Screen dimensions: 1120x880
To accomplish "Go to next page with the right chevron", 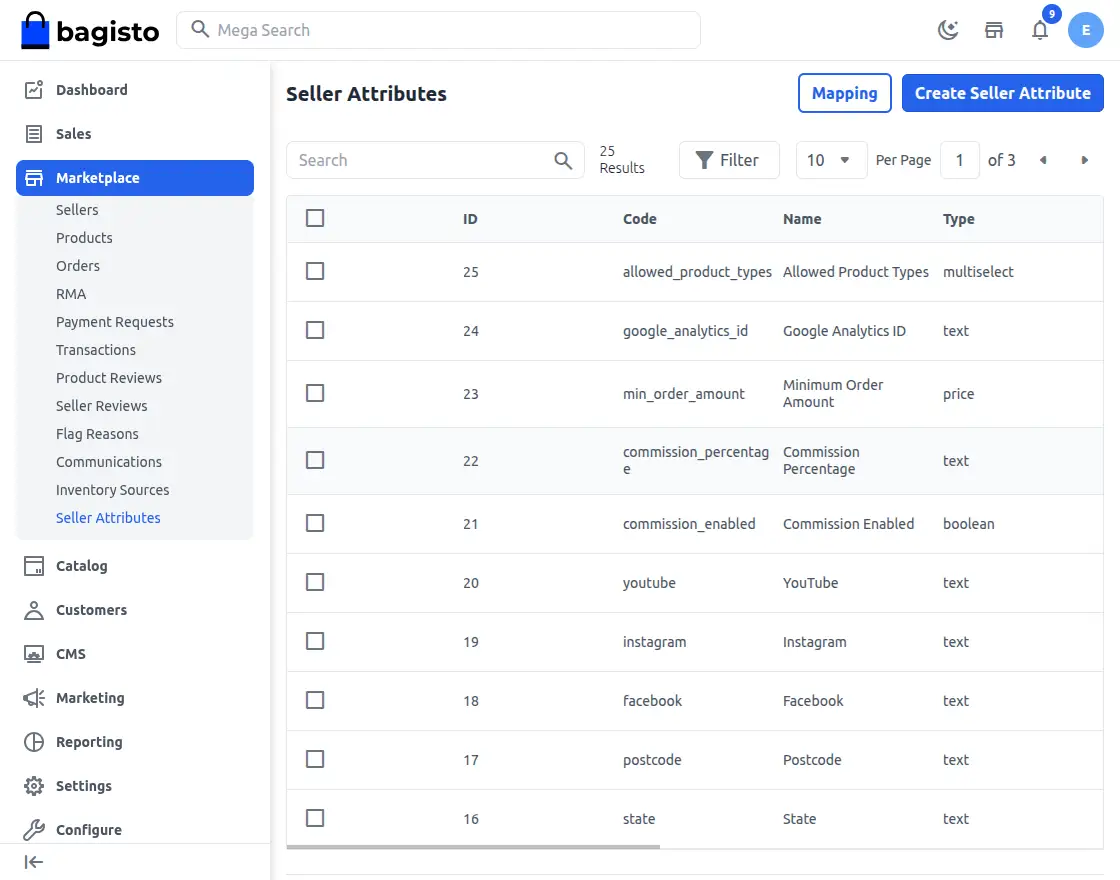I will pos(1084,160).
